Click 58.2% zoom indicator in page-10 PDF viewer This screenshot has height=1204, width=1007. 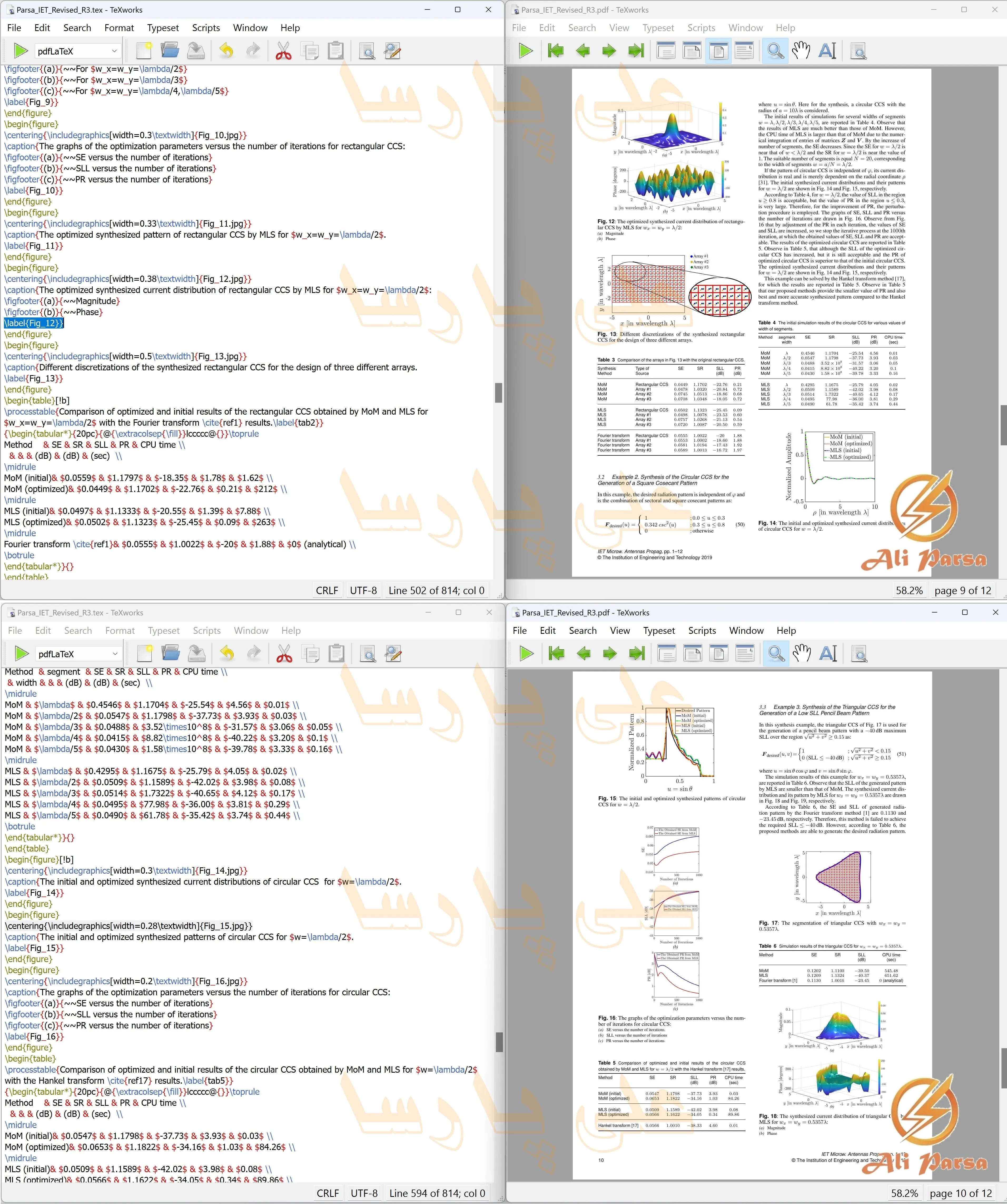tap(904, 1193)
